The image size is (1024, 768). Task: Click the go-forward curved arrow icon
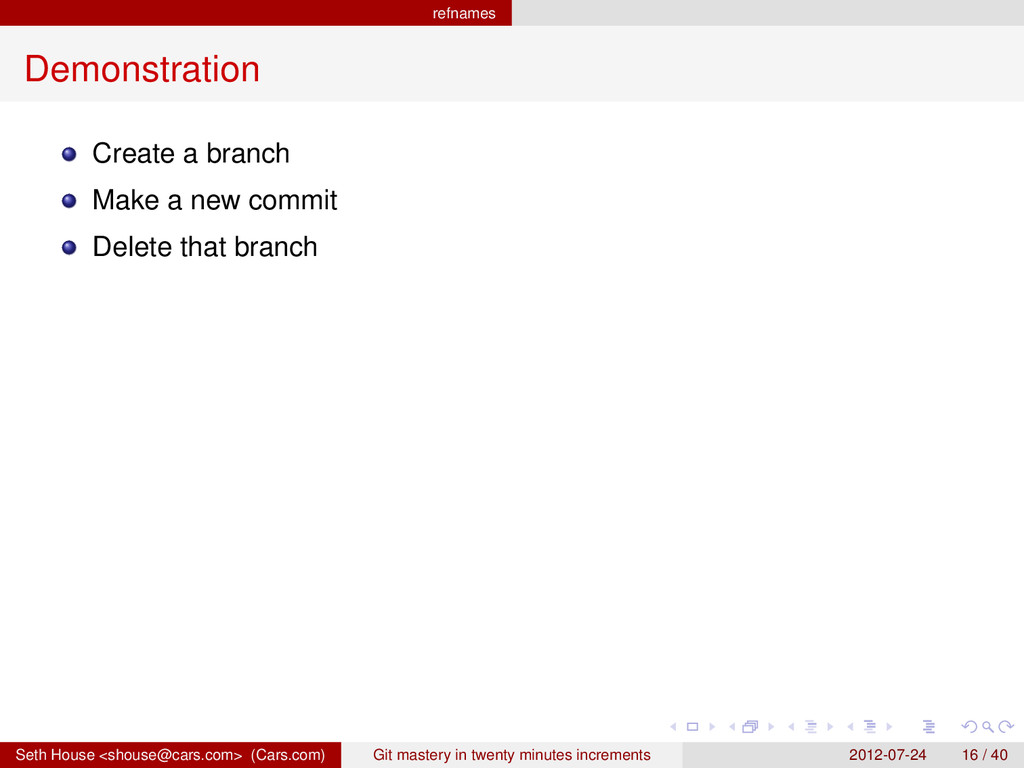click(1006, 727)
